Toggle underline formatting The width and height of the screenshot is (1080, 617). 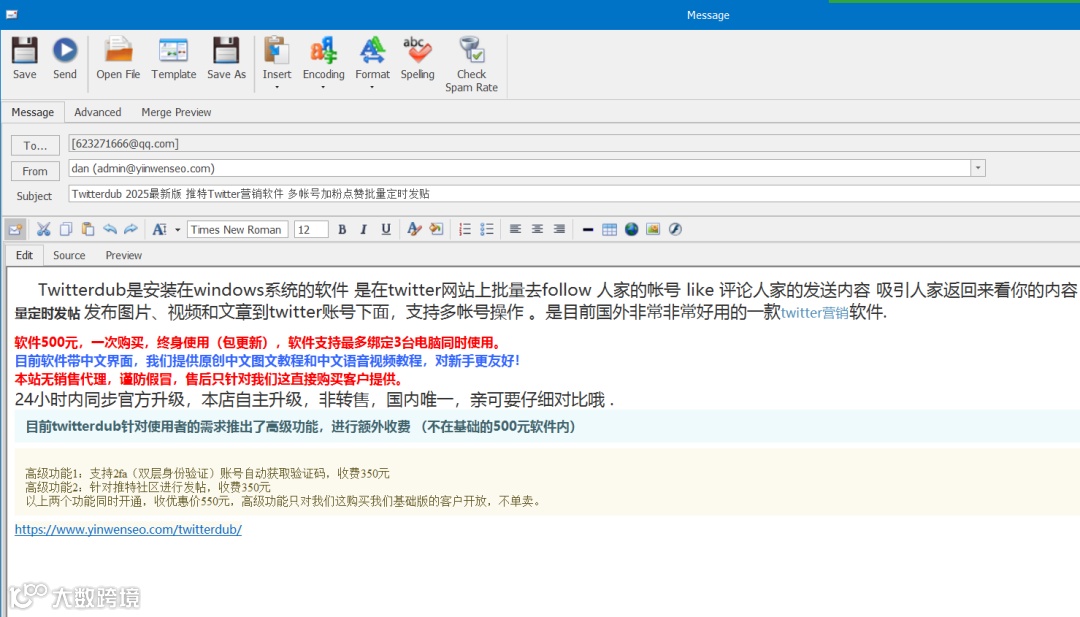[x=386, y=229]
